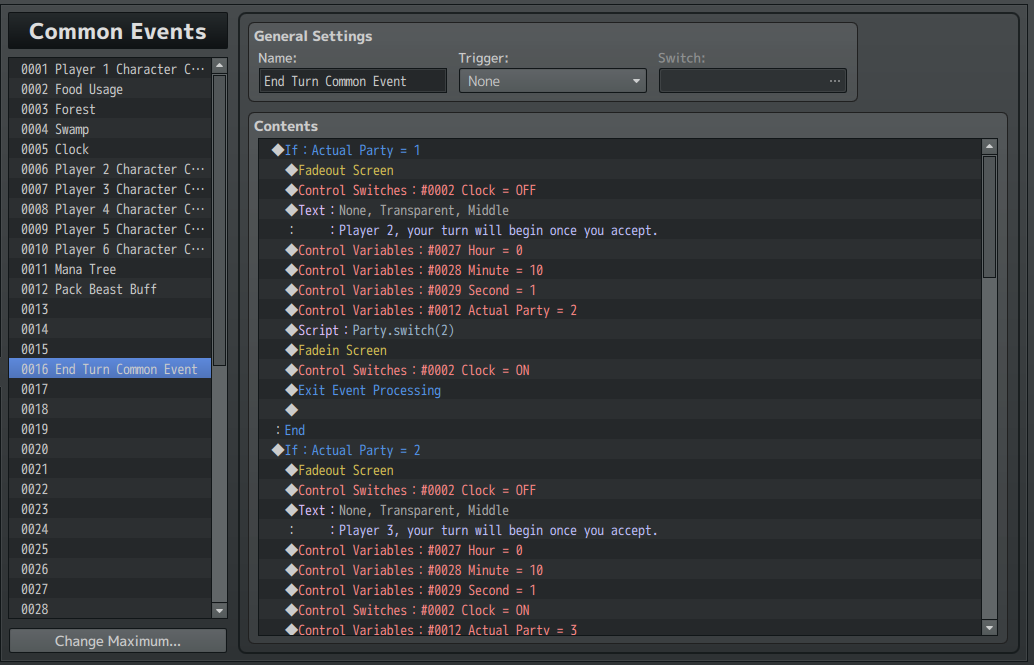Click the Contents scroll down arrow

point(989,627)
